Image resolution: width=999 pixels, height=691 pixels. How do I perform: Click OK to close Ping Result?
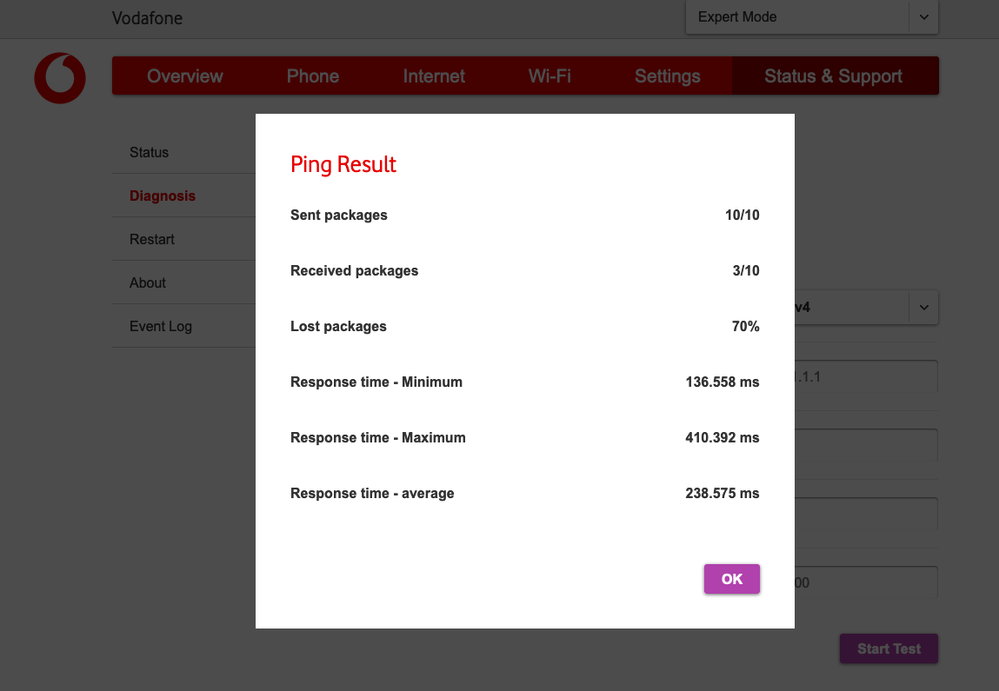[731, 578]
